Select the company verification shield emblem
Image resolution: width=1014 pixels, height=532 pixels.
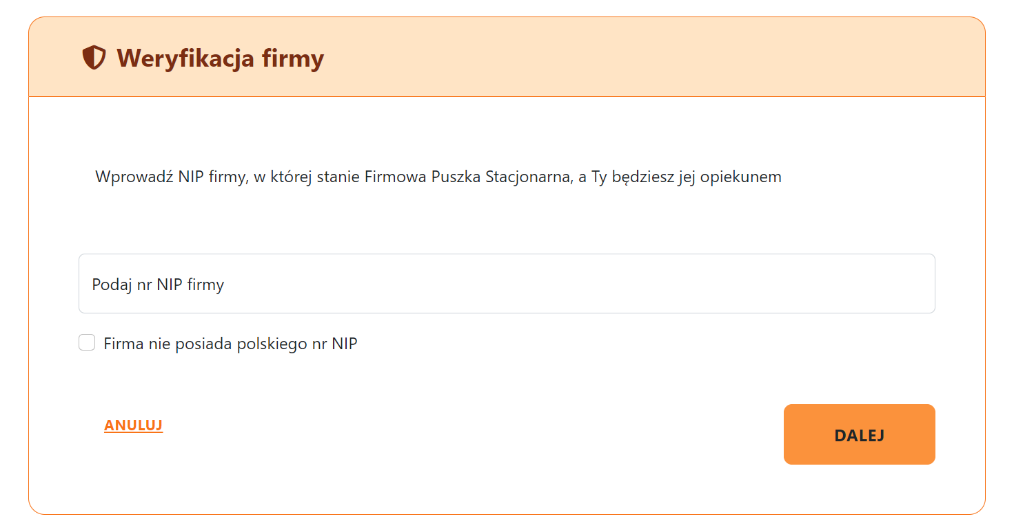93,58
